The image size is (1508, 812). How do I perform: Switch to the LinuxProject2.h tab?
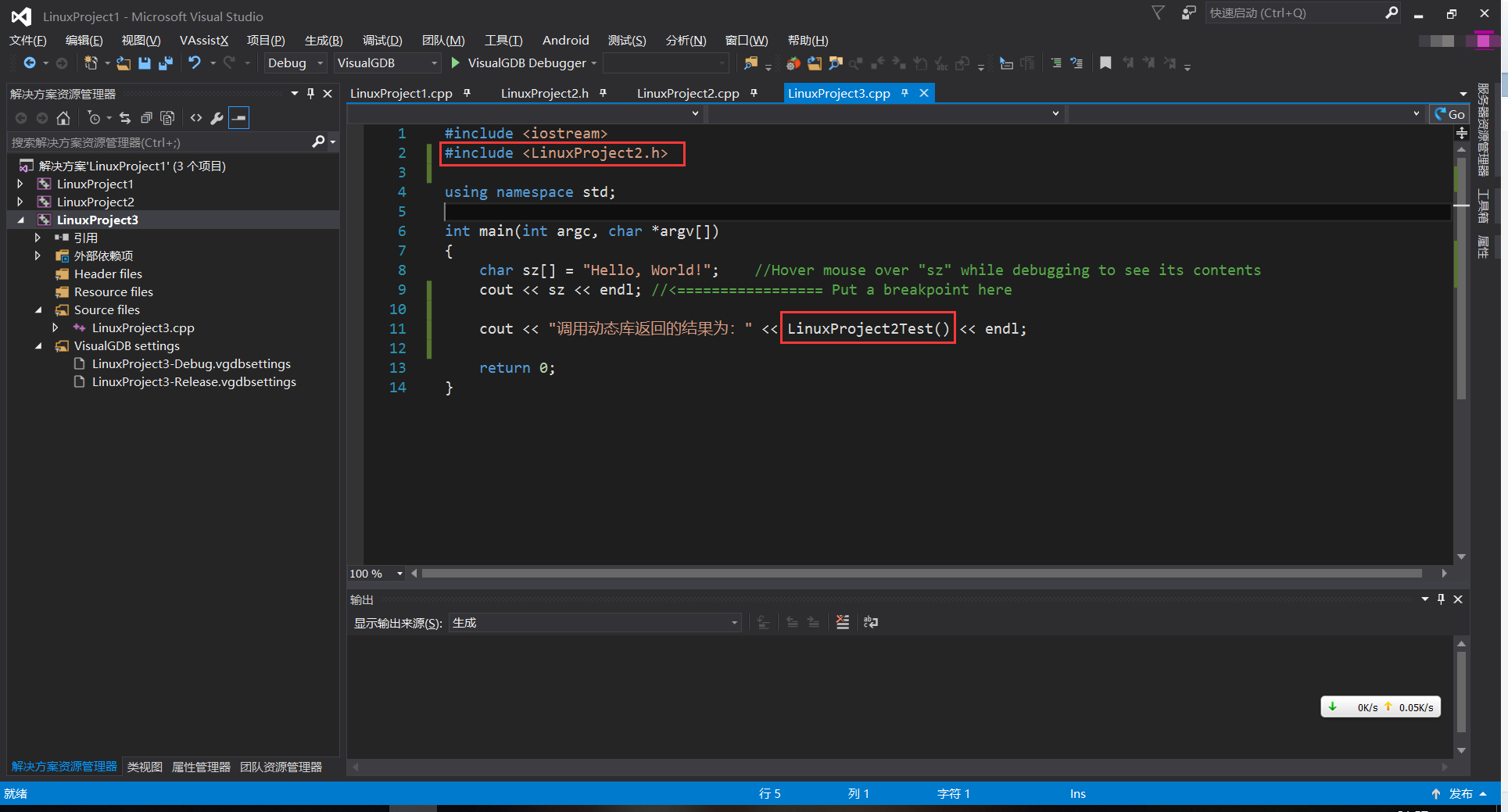pos(545,93)
